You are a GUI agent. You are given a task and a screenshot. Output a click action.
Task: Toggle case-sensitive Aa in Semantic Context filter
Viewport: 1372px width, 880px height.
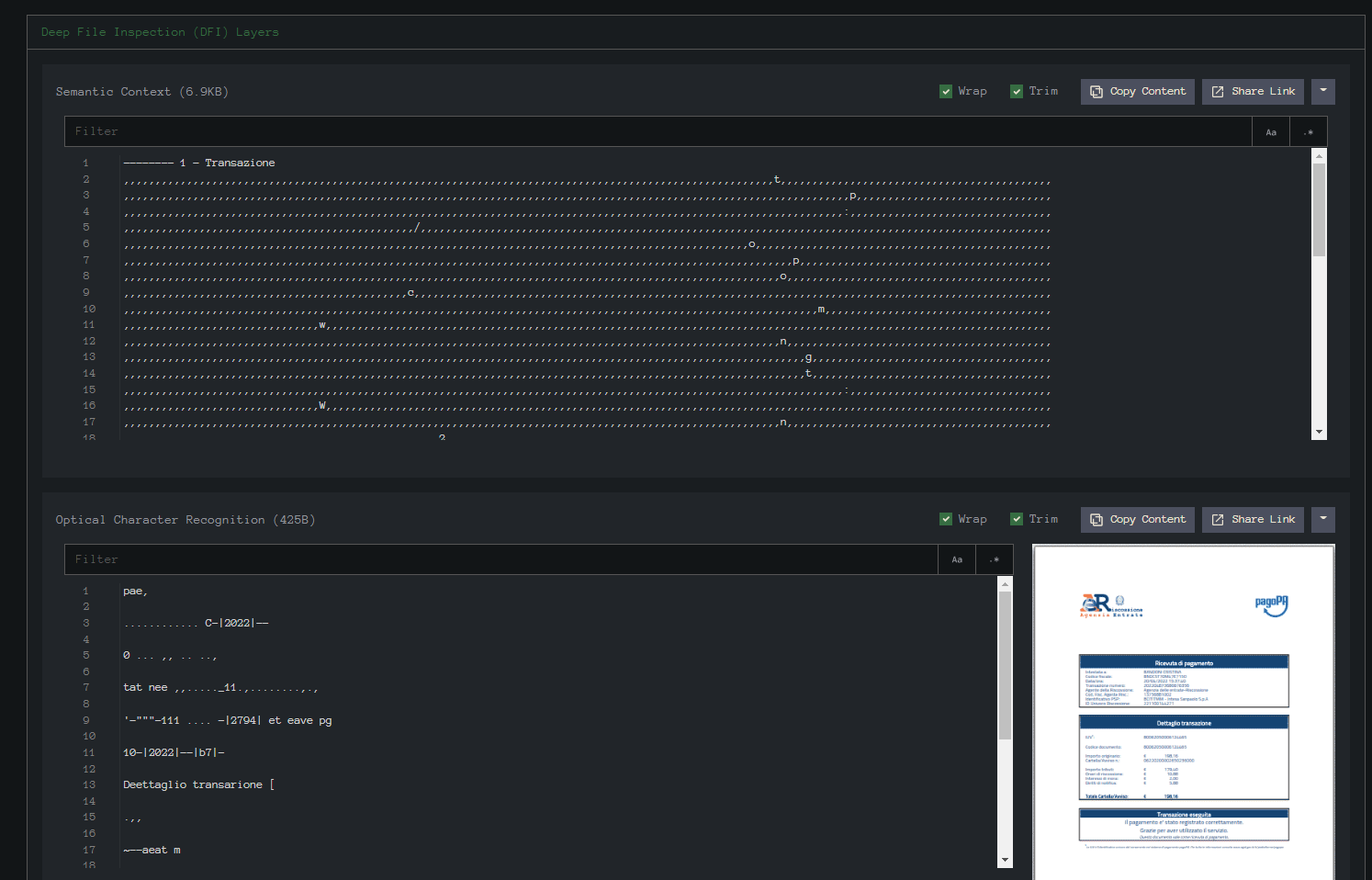pyautogui.click(x=1271, y=131)
